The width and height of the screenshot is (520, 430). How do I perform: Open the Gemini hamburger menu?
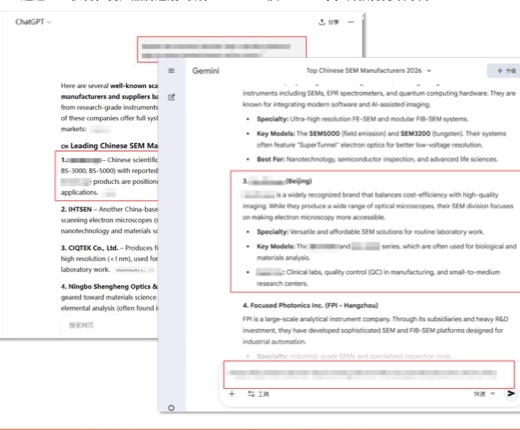(x=171, y=71)
